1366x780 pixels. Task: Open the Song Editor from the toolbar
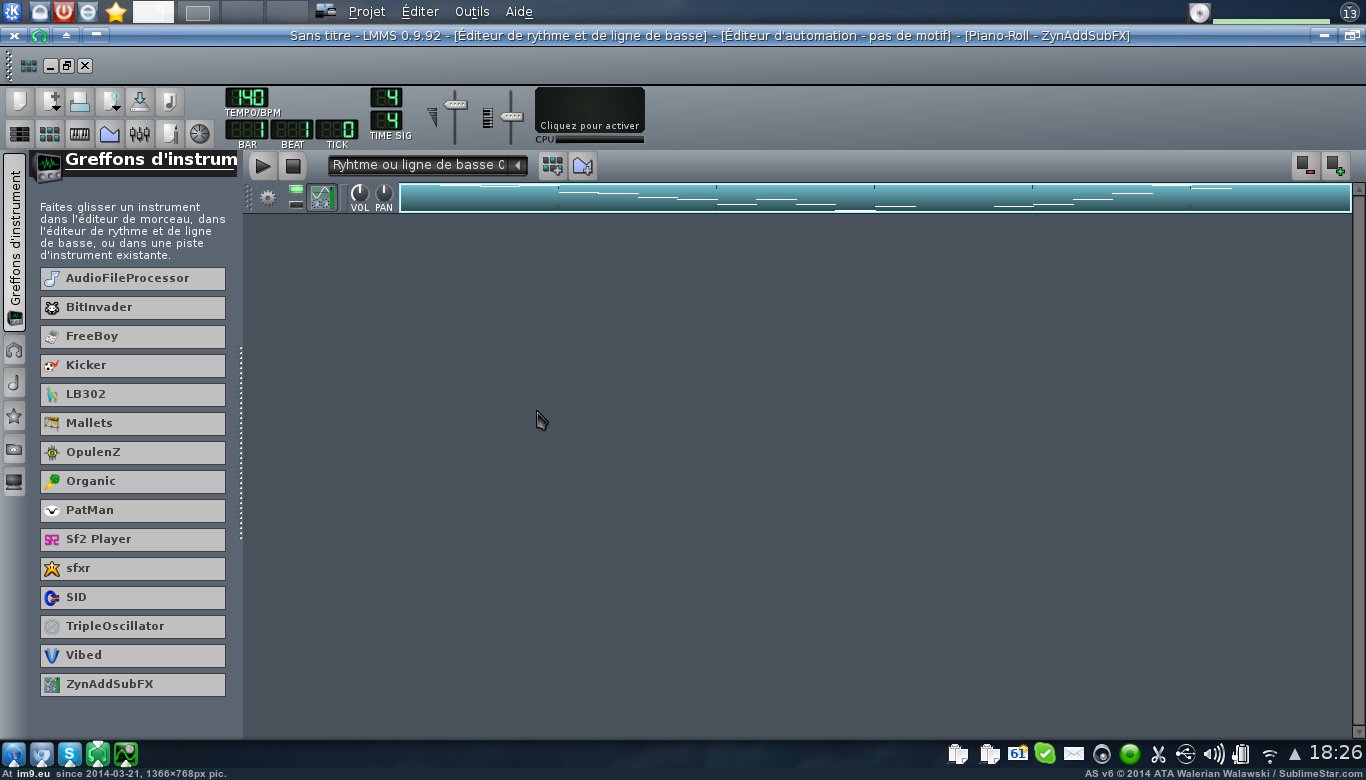point(19,134)
